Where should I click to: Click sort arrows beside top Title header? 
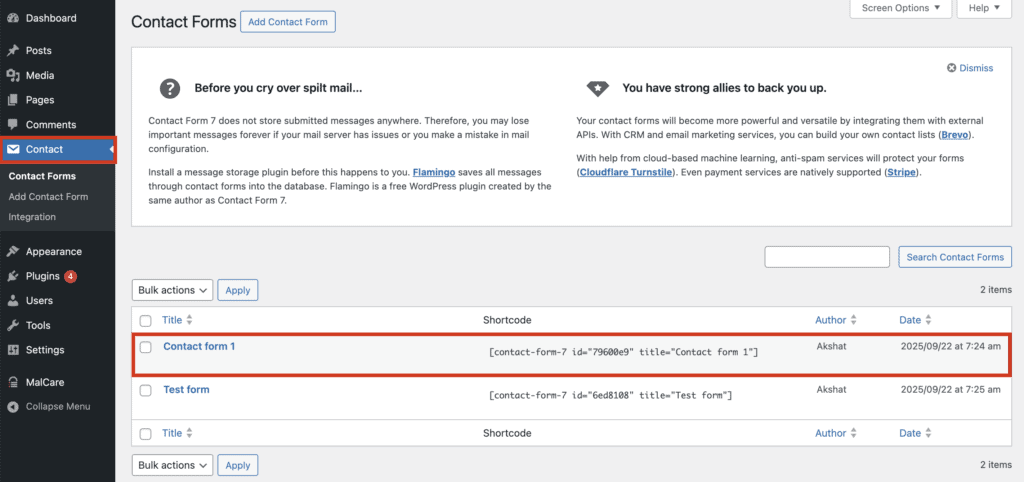[189, 321]
